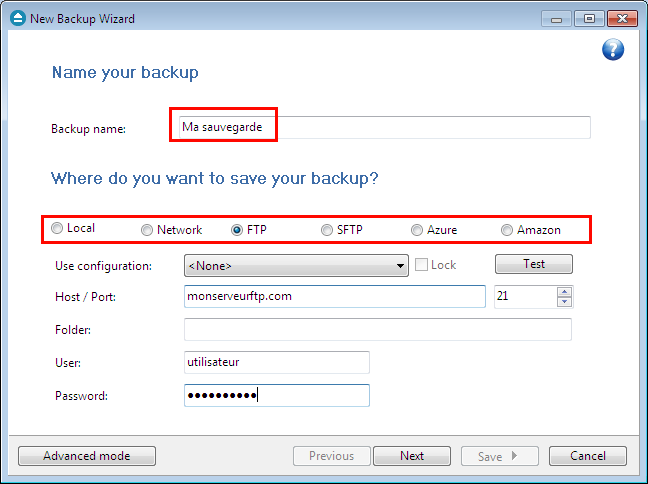Select the SFTP destination option
This screenshot has height=484, width=648.
(326, 230)
